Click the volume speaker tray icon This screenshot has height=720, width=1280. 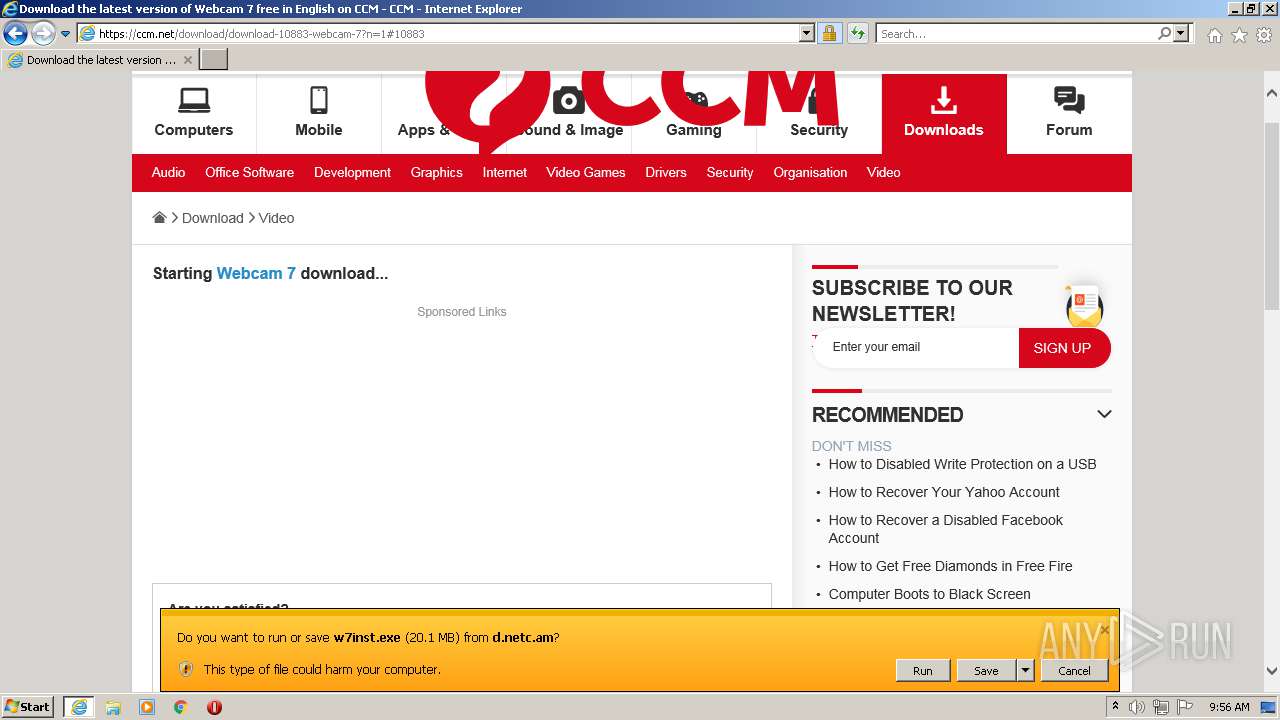click(1137, 707)
